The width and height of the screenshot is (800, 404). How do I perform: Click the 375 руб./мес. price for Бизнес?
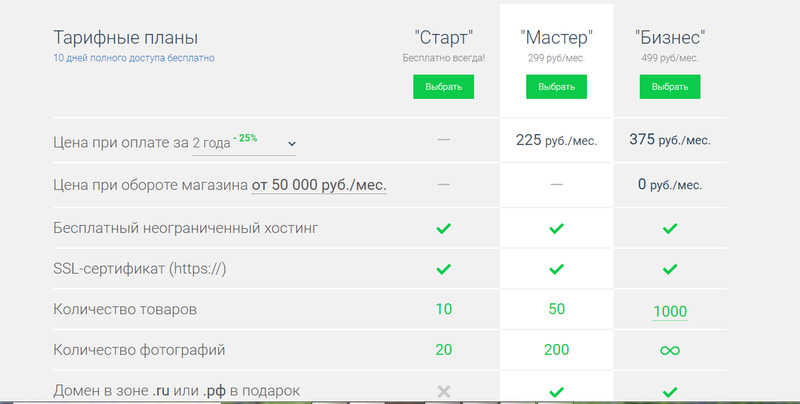670,140
